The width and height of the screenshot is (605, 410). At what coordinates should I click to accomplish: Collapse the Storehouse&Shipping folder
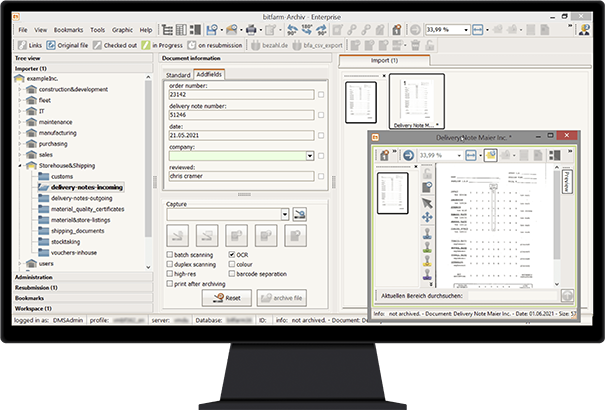tap(20, 166)
